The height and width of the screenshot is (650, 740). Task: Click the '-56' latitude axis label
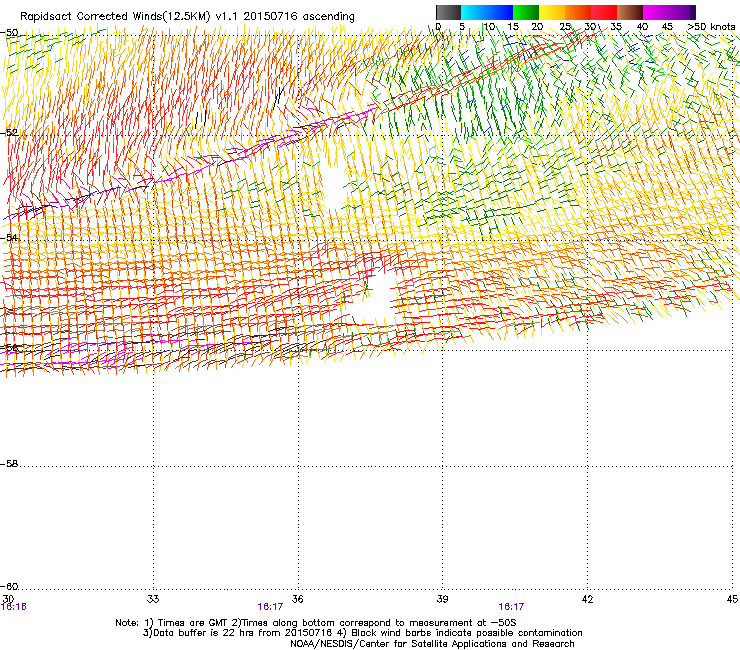(9, 348)
